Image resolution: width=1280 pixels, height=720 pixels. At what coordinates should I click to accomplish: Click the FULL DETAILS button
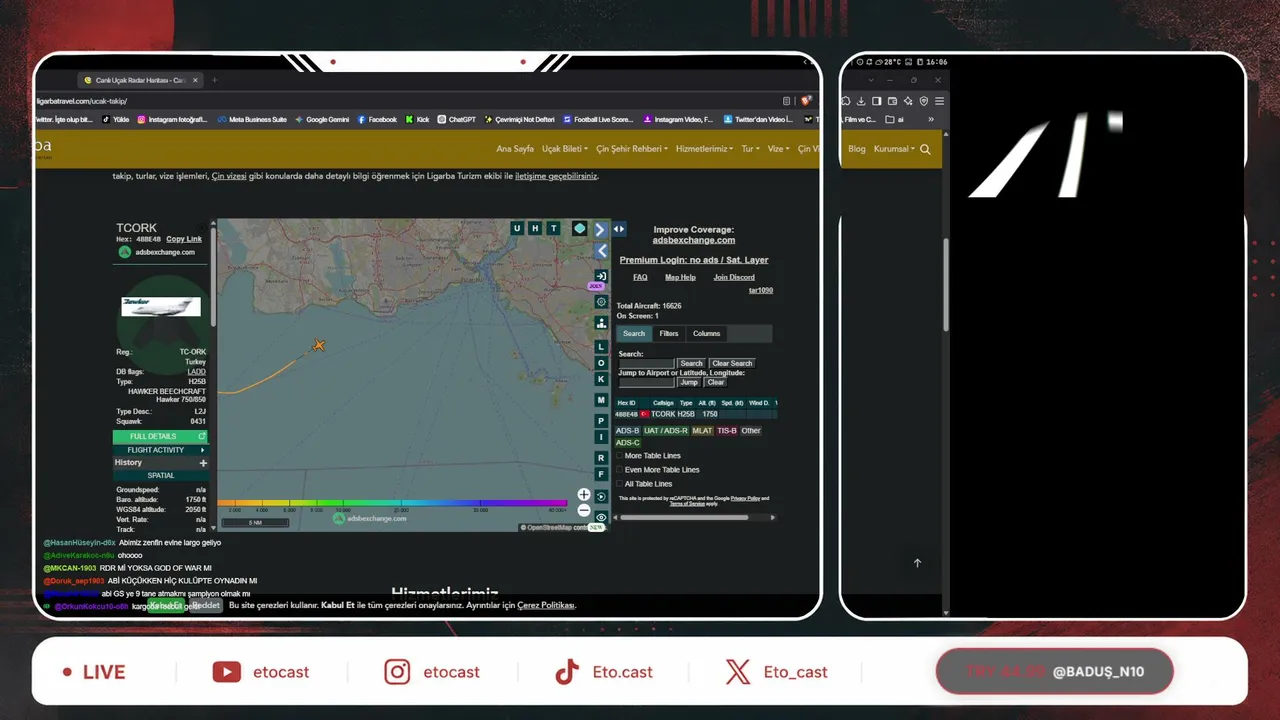point(160,437)
